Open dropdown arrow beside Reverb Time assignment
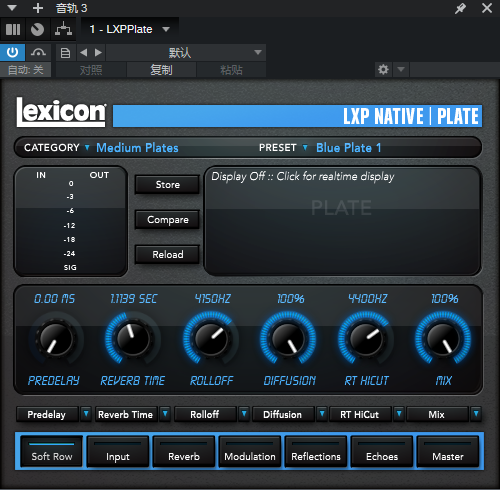 click(x=165, y=414)
